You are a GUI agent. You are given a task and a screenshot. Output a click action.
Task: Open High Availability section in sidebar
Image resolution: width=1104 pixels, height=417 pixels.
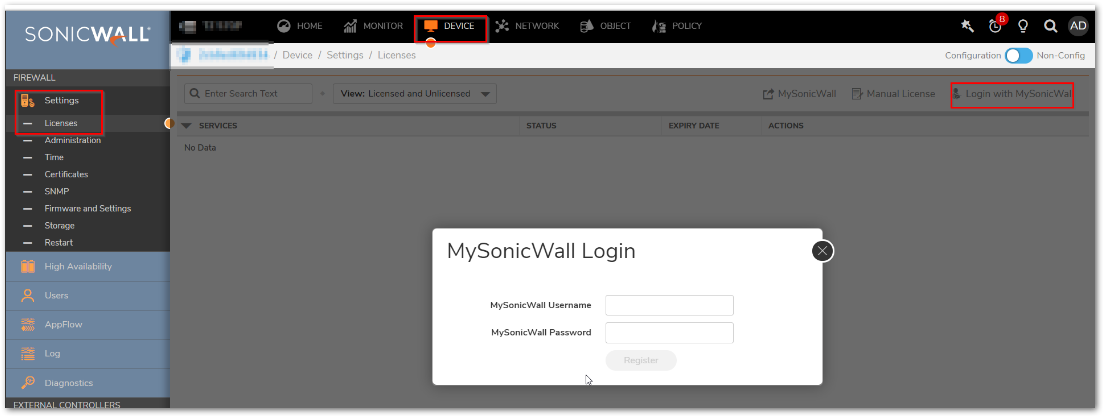78,267
